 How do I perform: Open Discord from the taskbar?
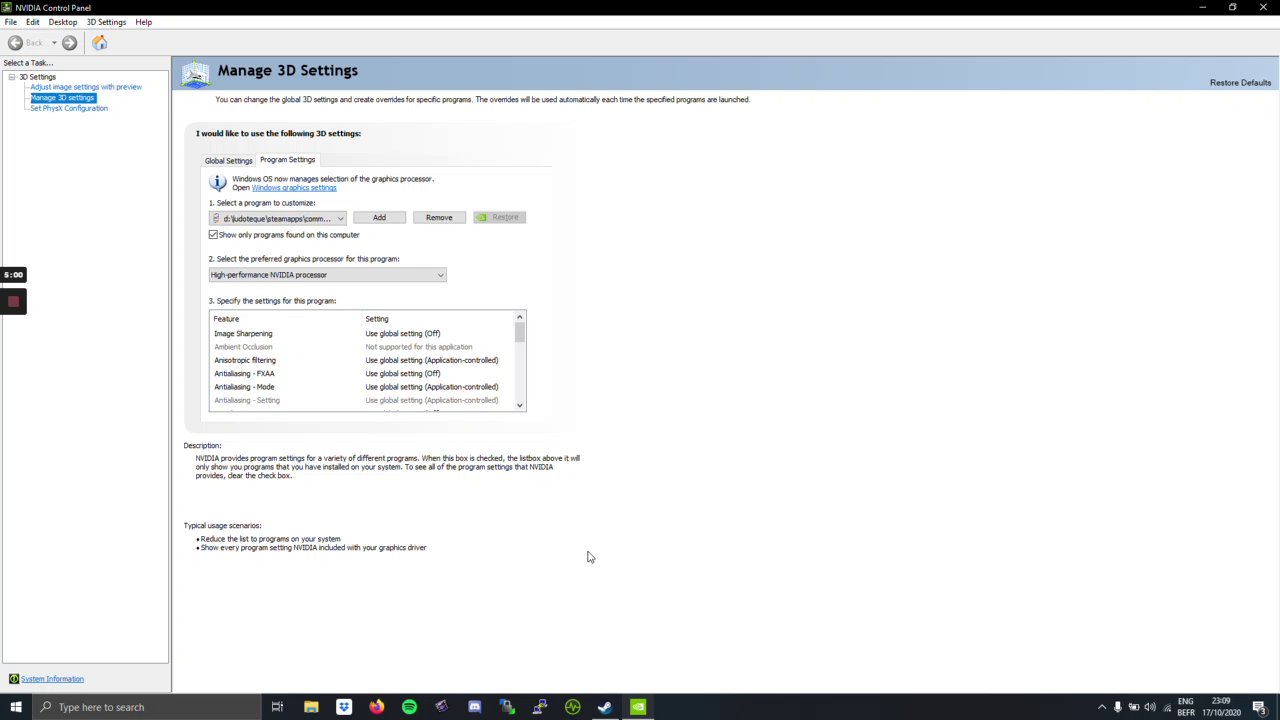point(474,707)
